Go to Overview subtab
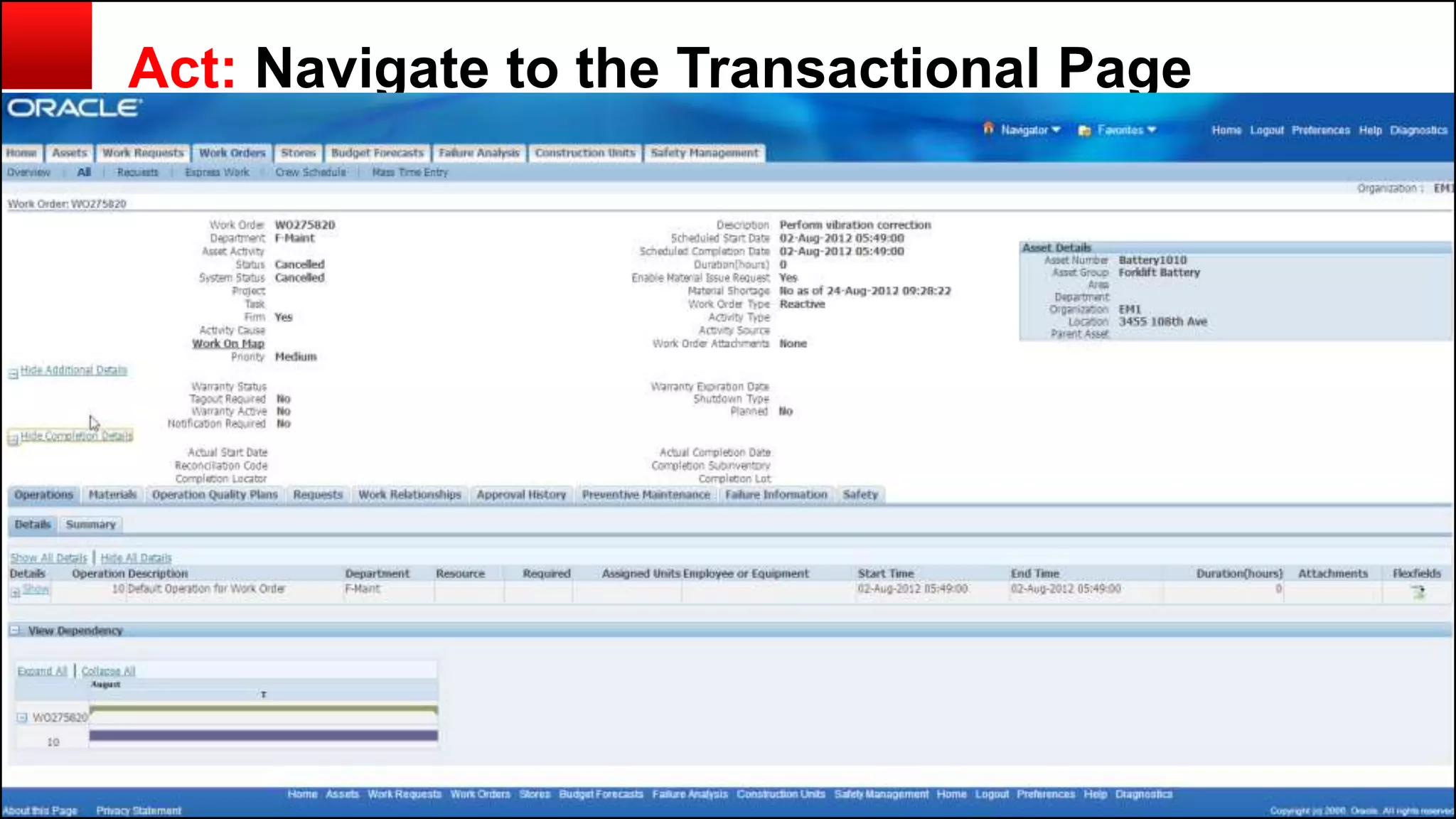This screenshot has width=1456, height=819. click(29, 173)
